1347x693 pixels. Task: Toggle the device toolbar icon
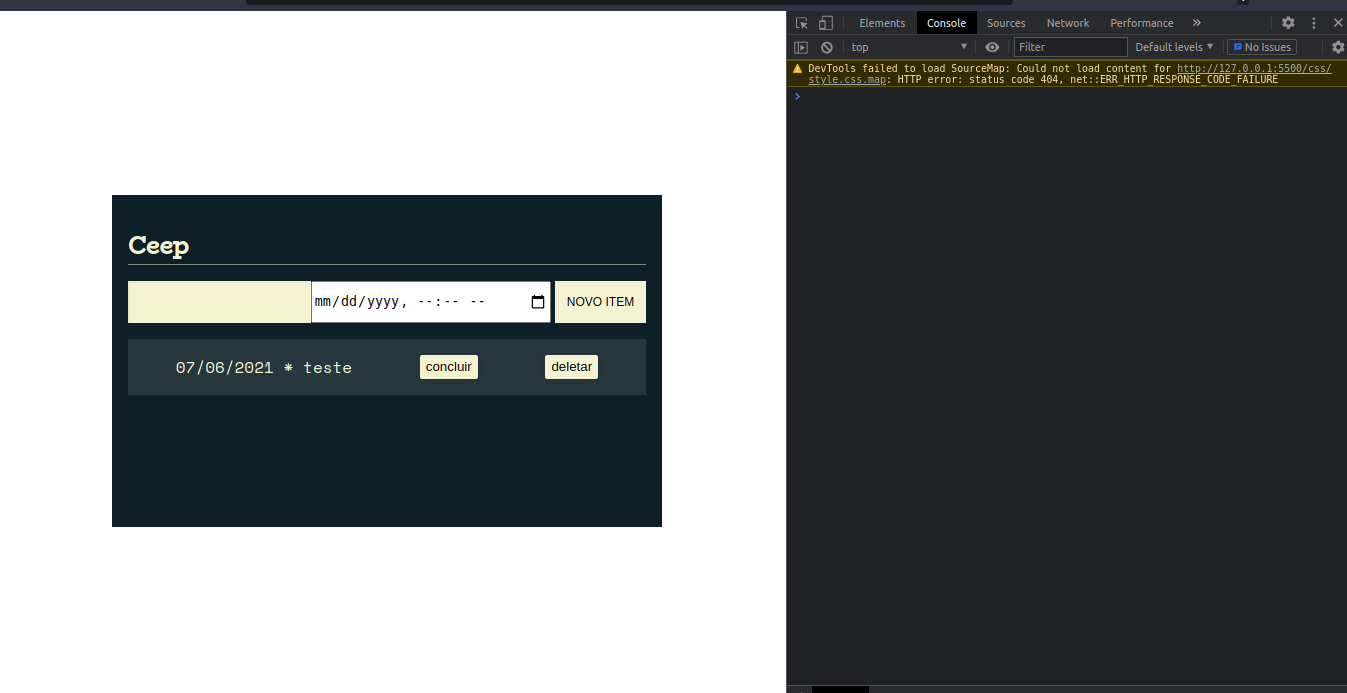pos(825,23)
